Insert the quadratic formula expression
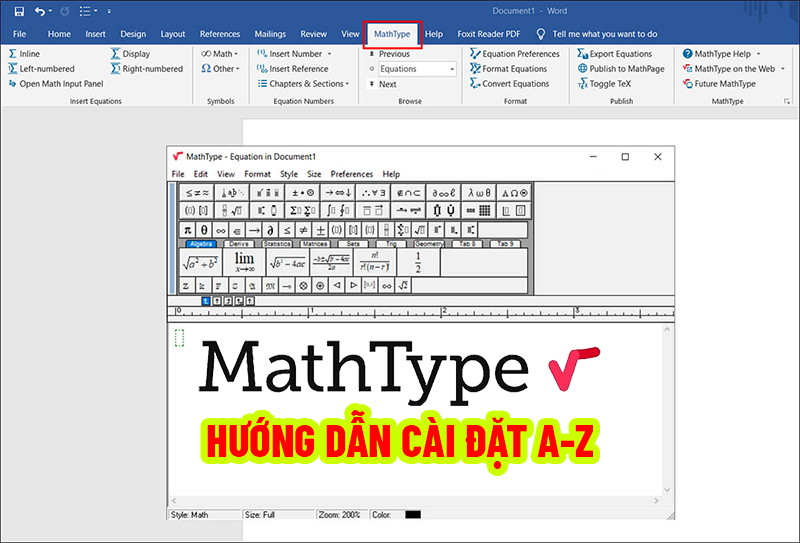The width and height of the screenshot is (800, 543). (331, 262)
